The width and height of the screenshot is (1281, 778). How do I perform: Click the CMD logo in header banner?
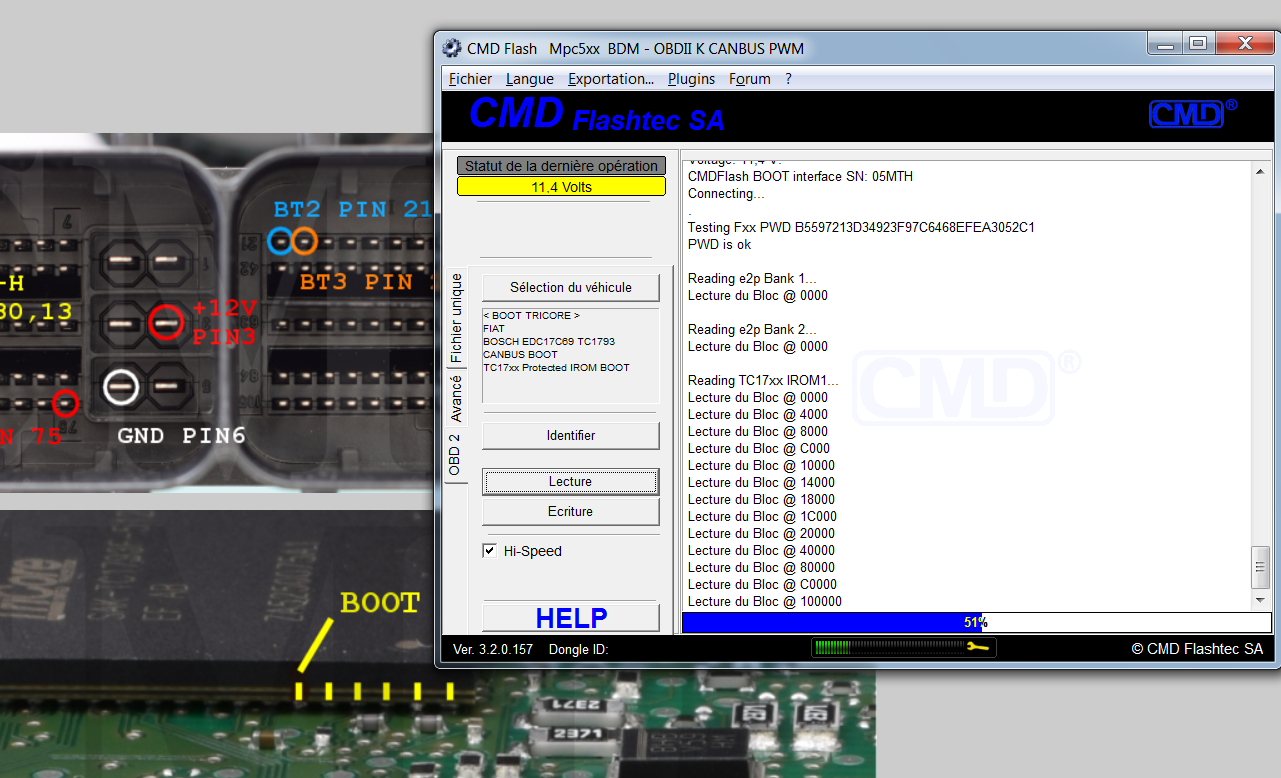coord(1192,113)
